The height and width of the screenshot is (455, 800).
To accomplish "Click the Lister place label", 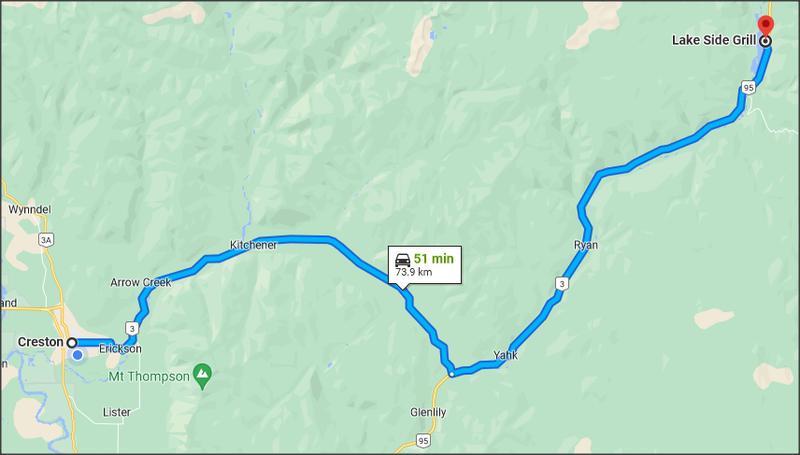I will [116, 412].
